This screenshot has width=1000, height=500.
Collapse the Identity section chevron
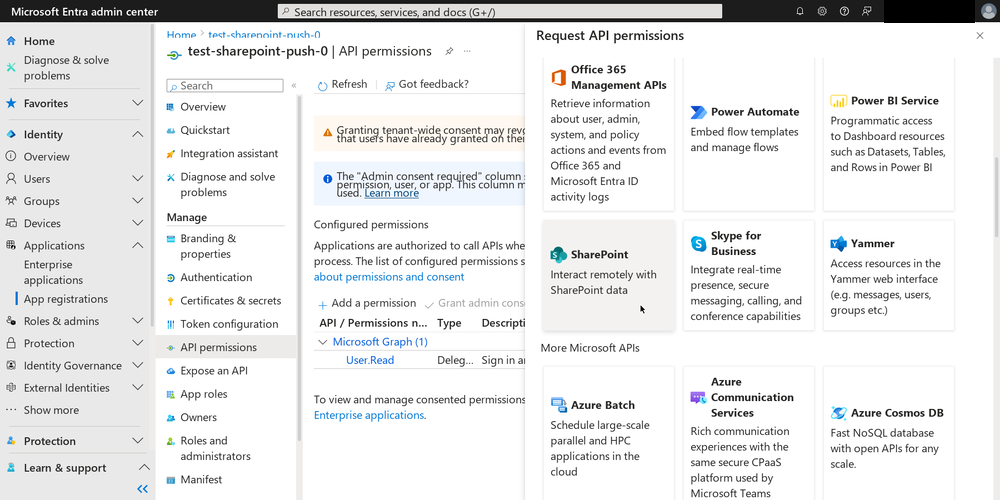(x=137, y=135)
